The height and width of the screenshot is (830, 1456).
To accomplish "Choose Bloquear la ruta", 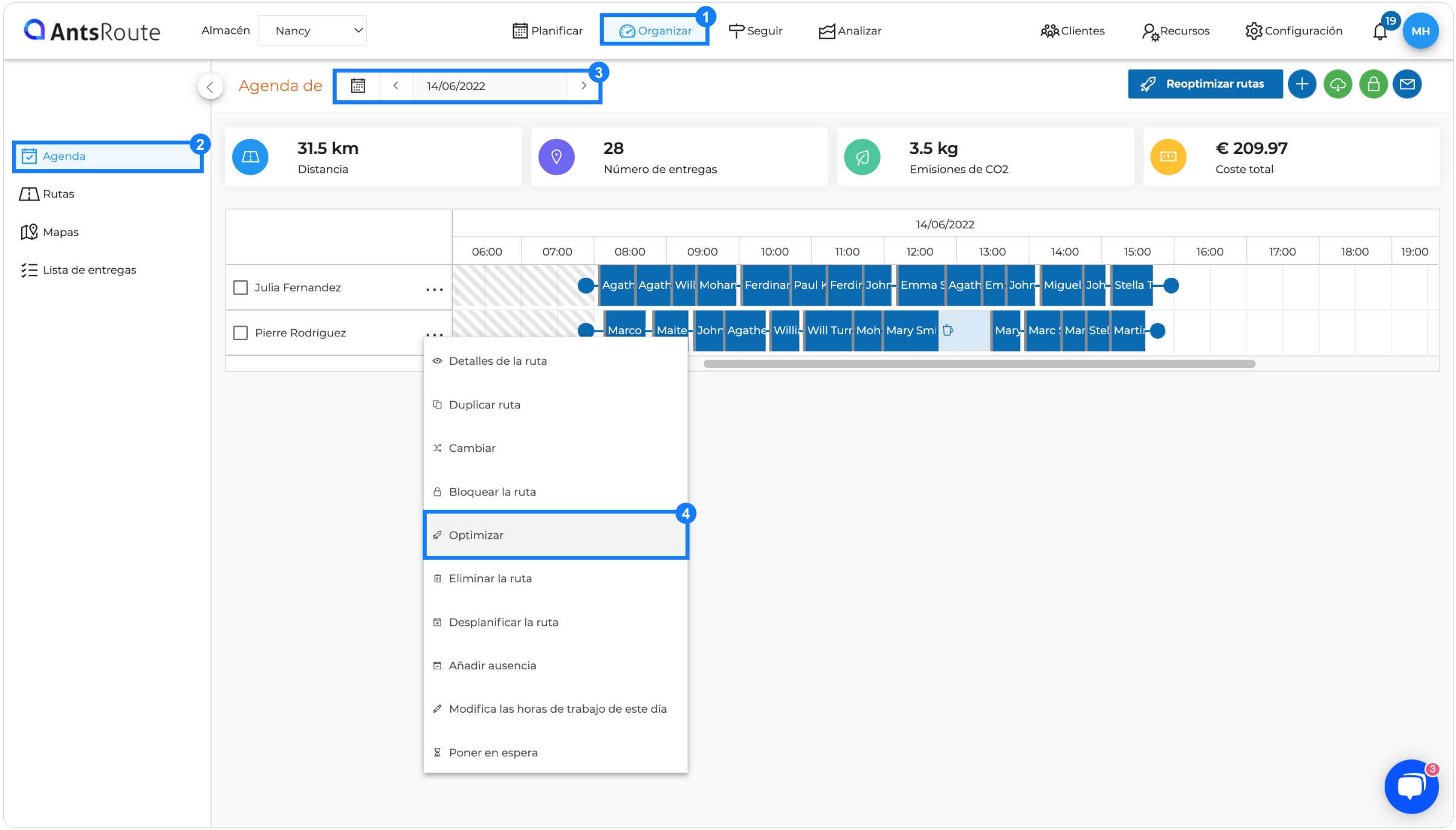I will pos(555,492).
